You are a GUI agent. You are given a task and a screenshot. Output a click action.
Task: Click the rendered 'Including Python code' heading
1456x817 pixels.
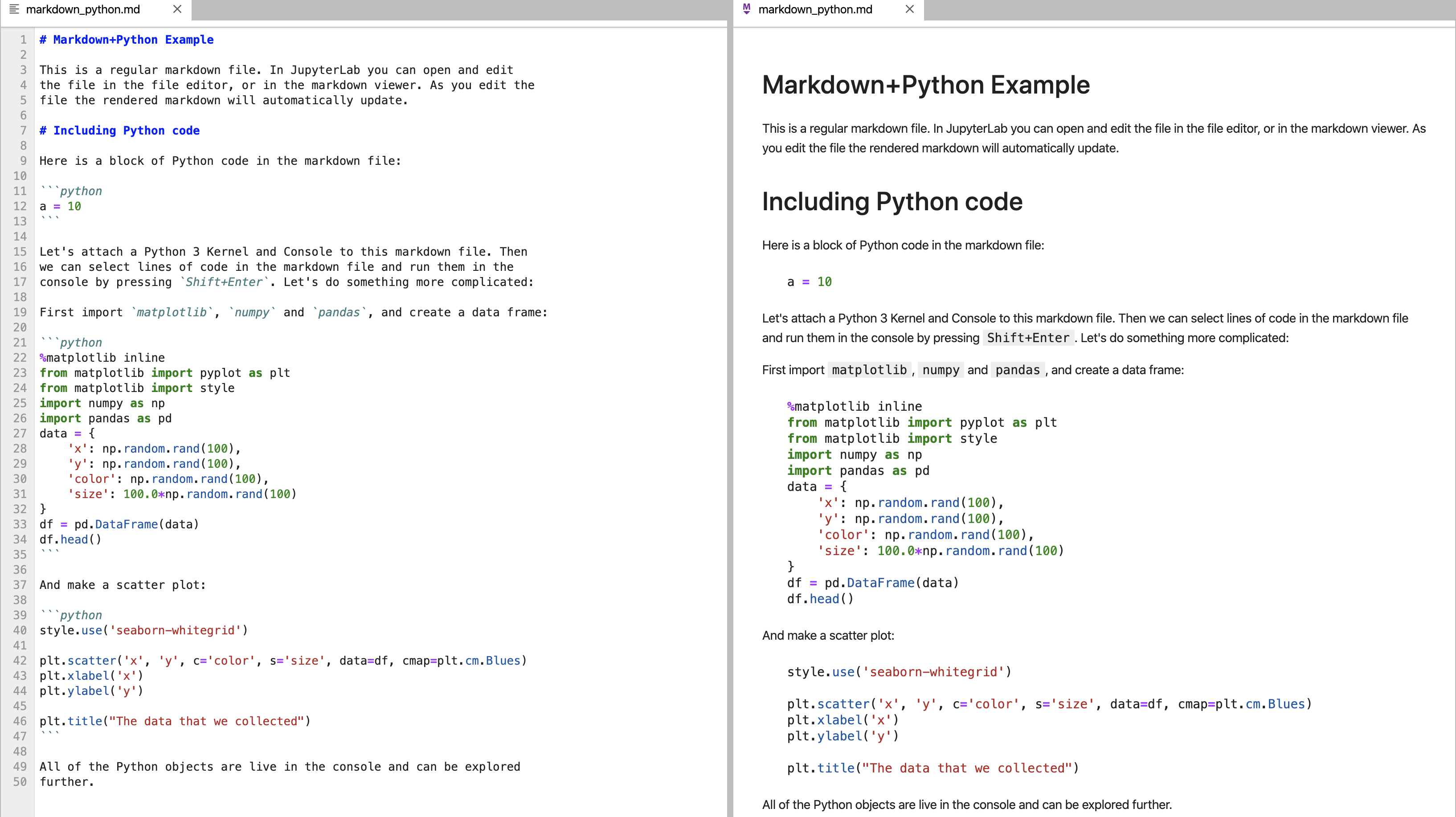[x=892, y=202]
